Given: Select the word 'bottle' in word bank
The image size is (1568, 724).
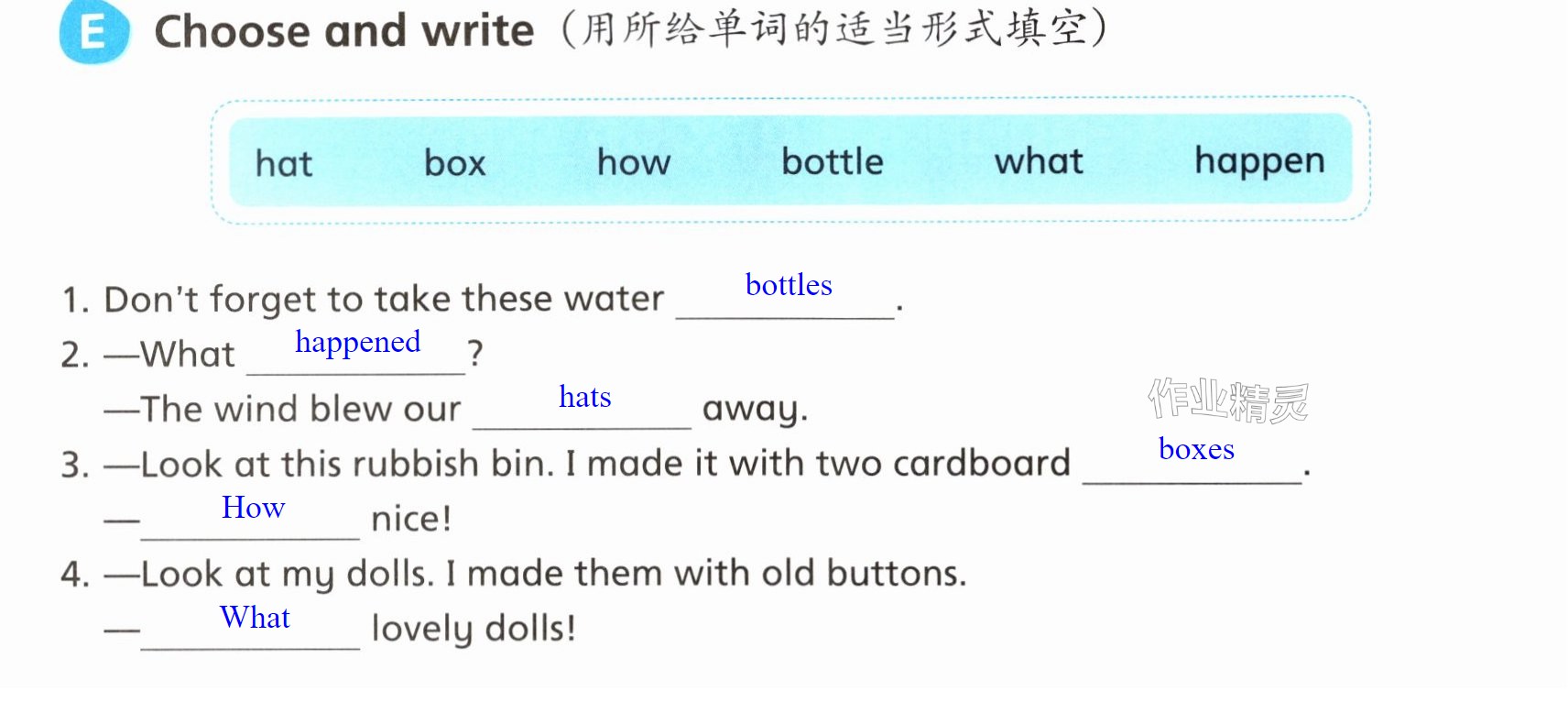Looking at the screenshot, I should coord(833,161).
